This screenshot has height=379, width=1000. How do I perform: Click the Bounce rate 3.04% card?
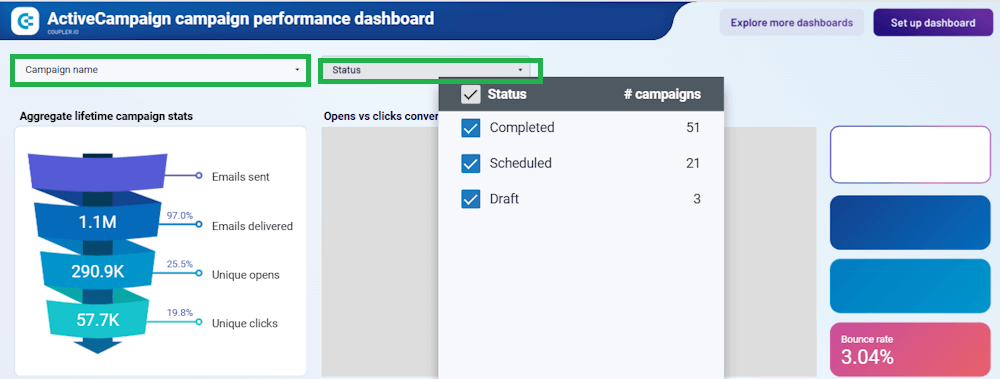[x=910, y=350]
